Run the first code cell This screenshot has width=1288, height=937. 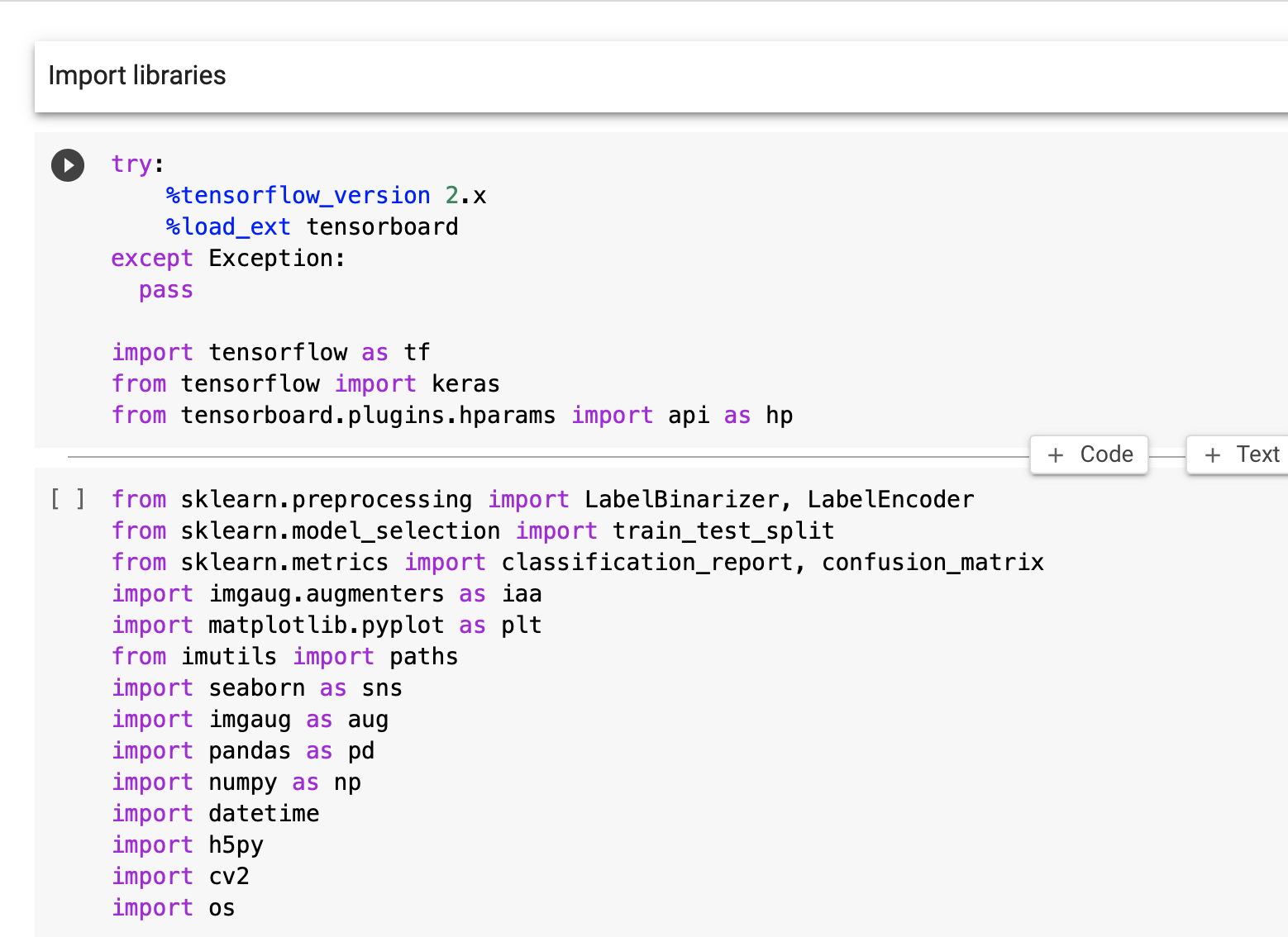pos(68,165)
